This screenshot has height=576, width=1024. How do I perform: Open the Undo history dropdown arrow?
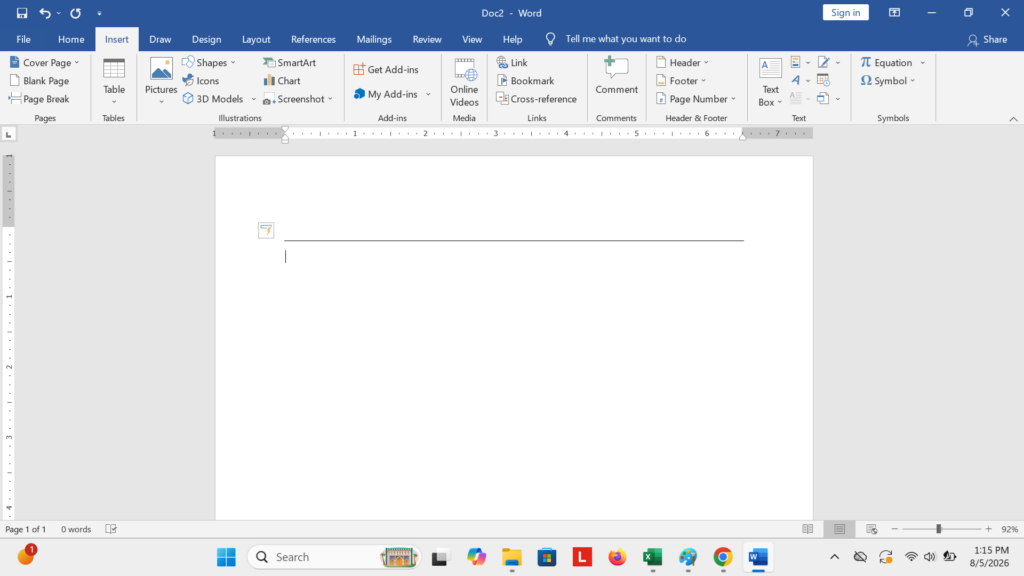59,13
